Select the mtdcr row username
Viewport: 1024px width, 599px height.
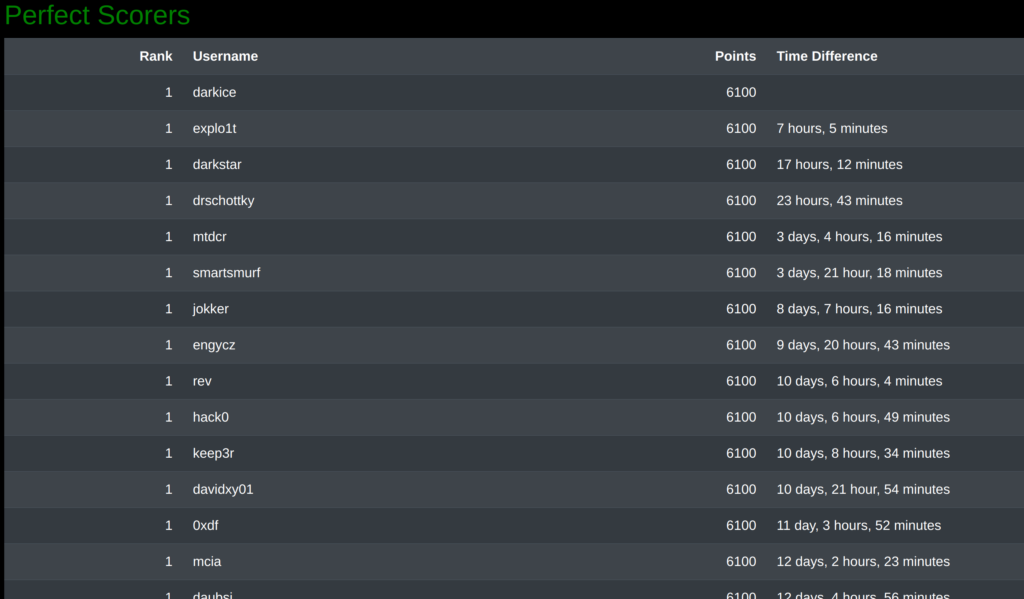coord(210,236)
